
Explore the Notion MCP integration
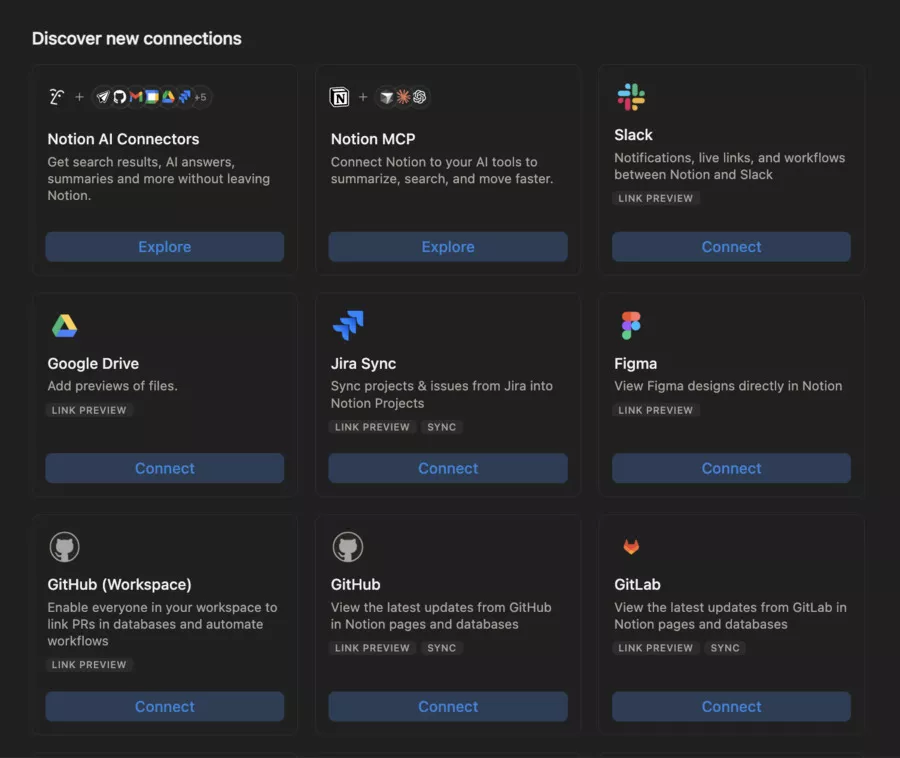coord(447,246)
